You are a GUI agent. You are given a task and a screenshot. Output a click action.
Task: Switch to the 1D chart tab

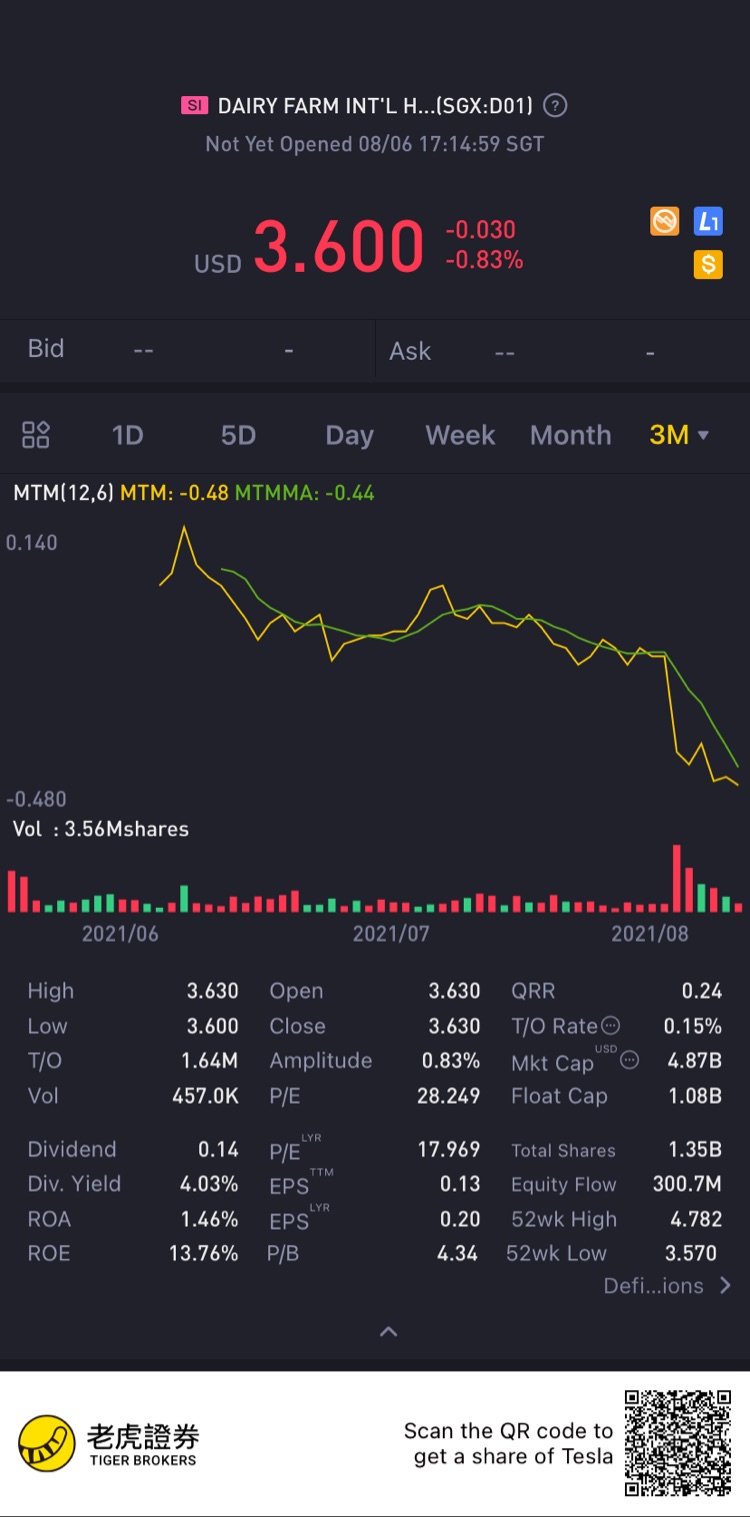[127, 435]
